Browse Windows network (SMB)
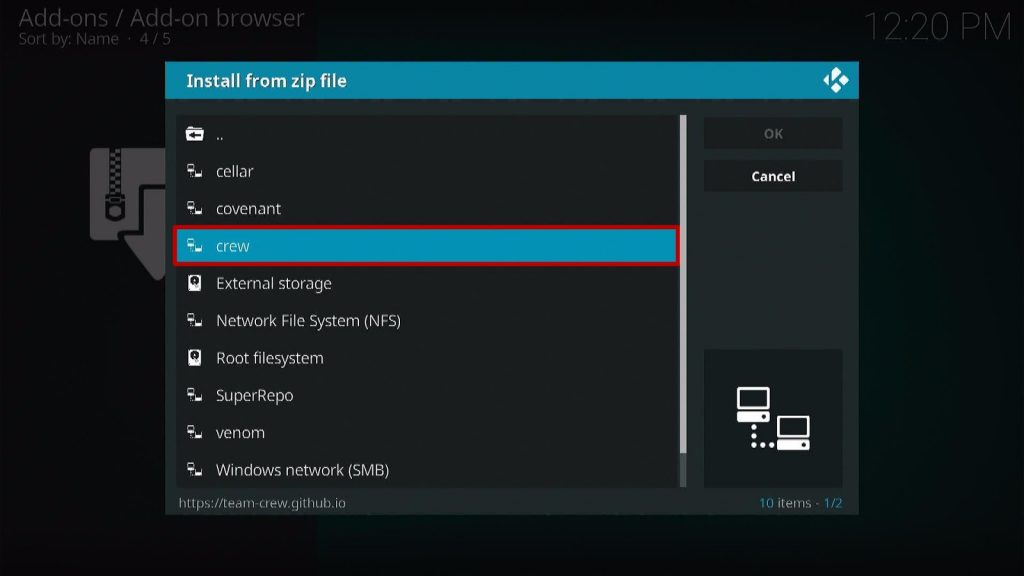The image size is (1024, 576). pyautogui.click(x=427, y=469)
